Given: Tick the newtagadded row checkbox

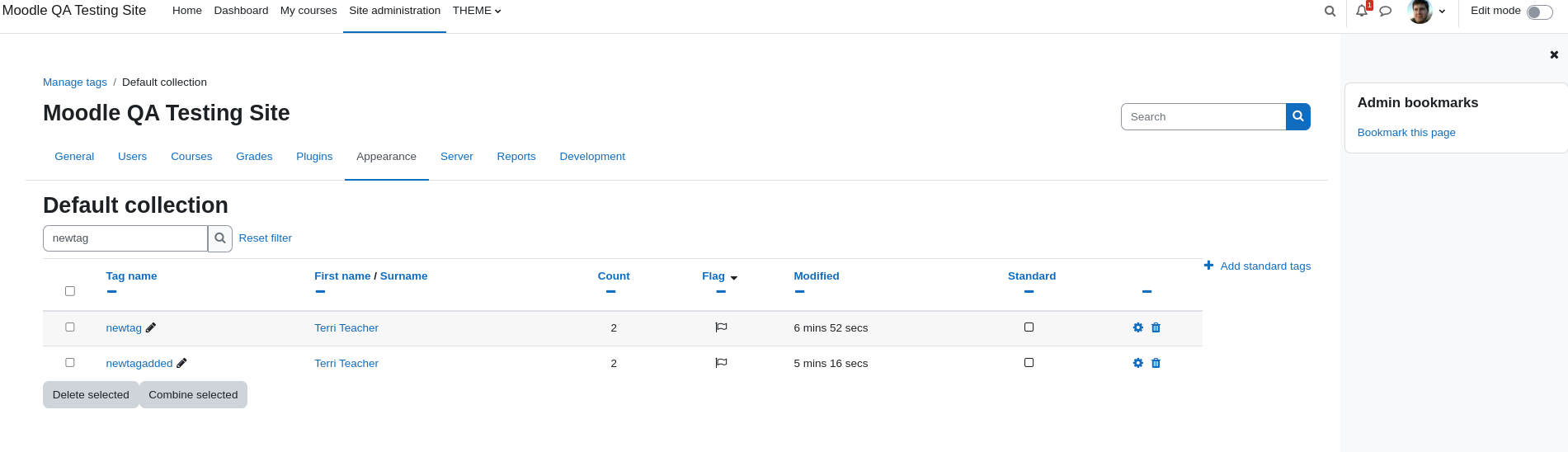Looking at the screenshot, I should tap(70, 363).
